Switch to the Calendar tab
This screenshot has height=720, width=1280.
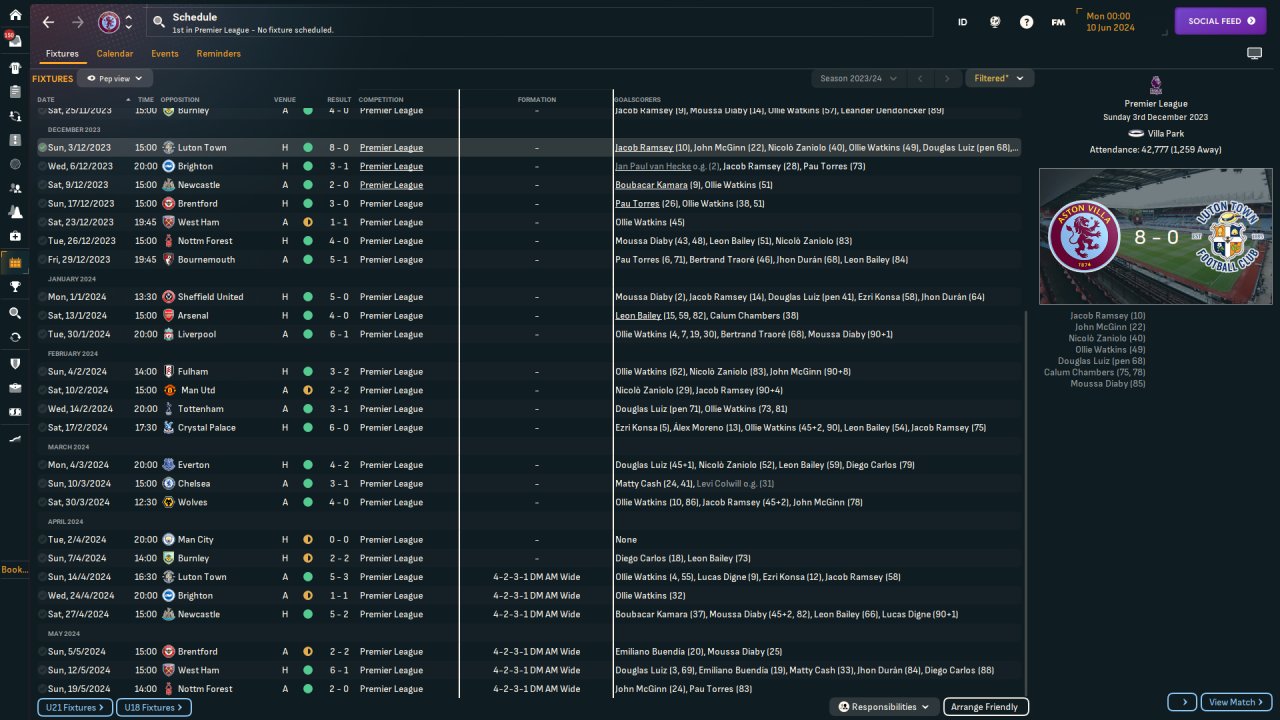click(115, 54)
